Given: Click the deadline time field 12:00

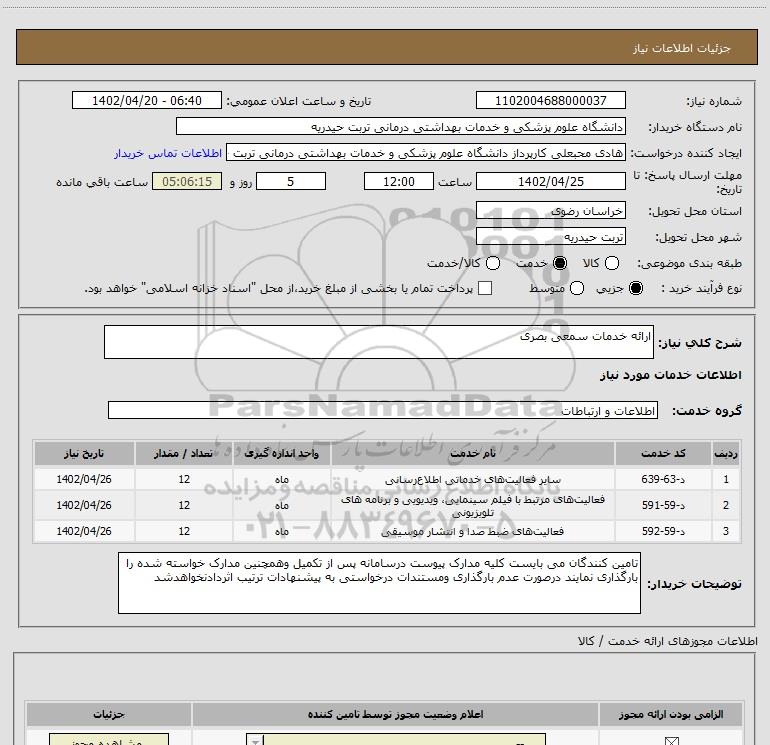Looking at the screenshot, I should point(399,181).
